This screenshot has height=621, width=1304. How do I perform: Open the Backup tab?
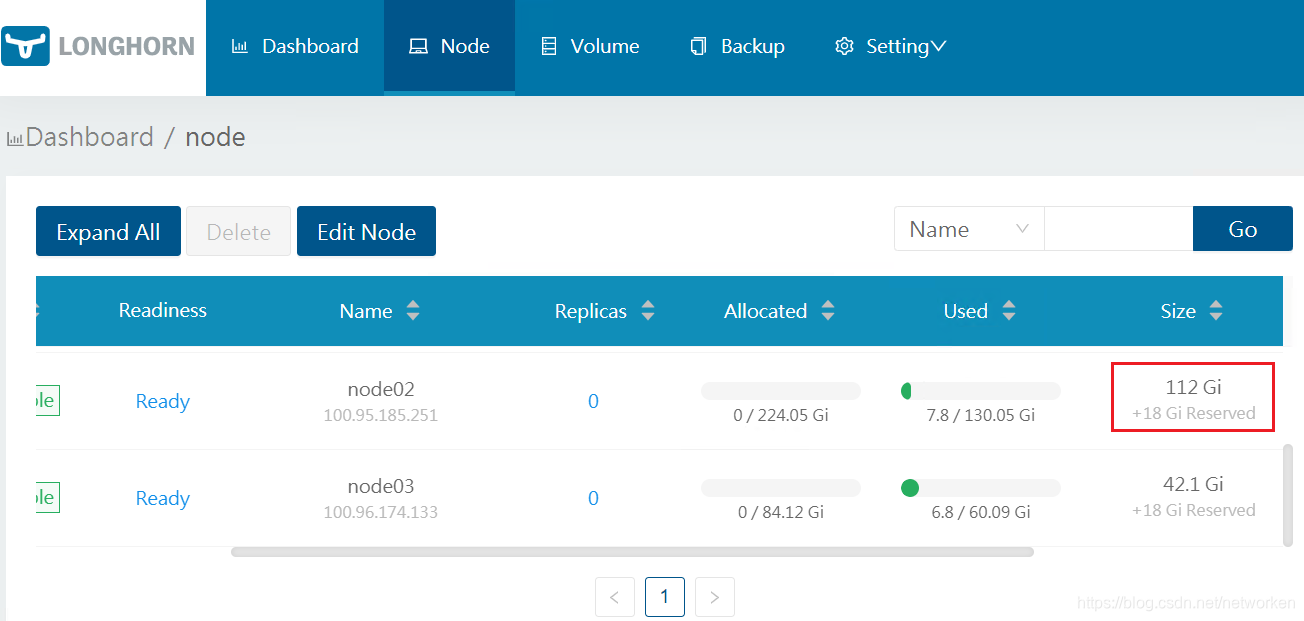tap(738, 46)
